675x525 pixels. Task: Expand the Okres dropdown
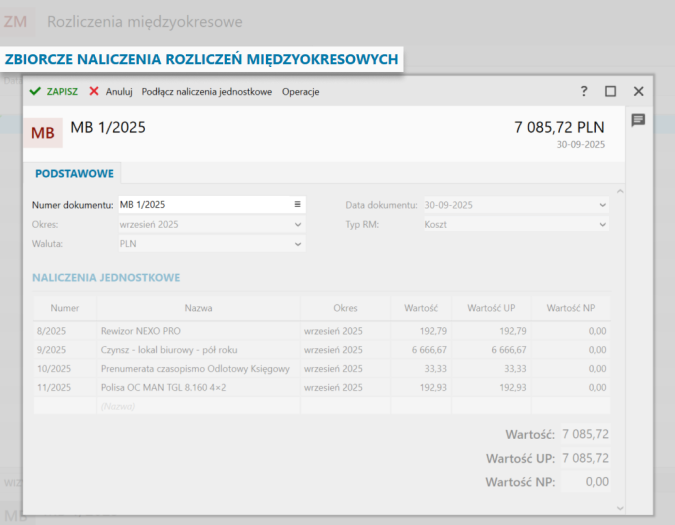297,225
